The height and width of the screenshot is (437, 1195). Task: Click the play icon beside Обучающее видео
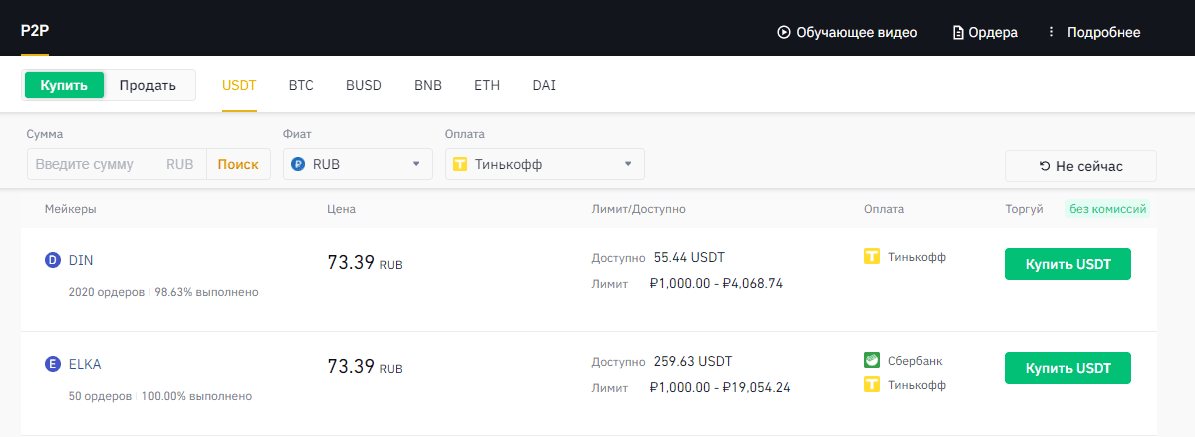pos(784,32)
